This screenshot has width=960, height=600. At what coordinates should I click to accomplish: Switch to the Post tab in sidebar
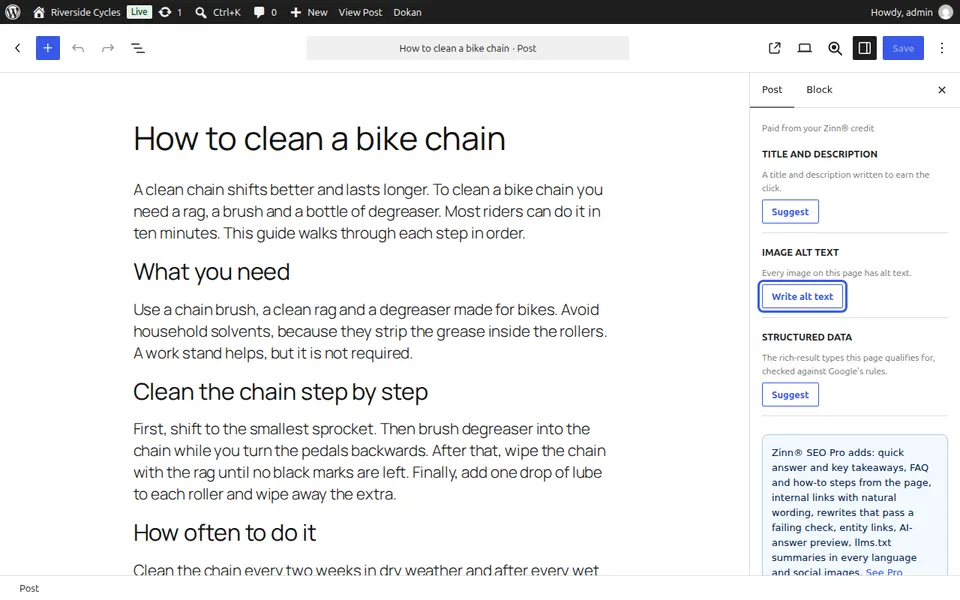tap(772, 89)
